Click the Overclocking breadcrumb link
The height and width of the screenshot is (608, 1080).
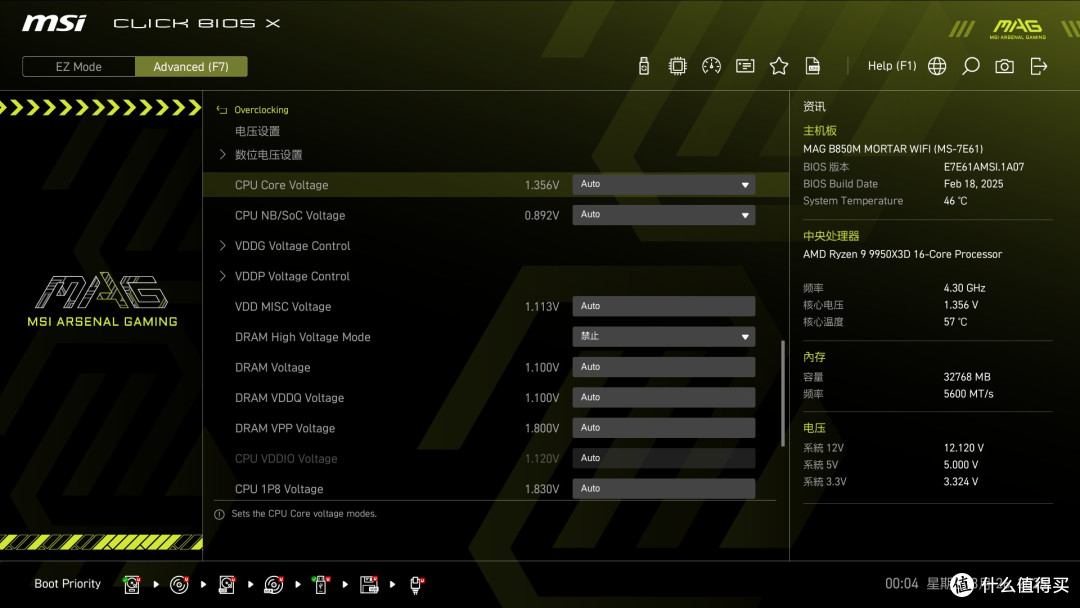tap(261, 109)
